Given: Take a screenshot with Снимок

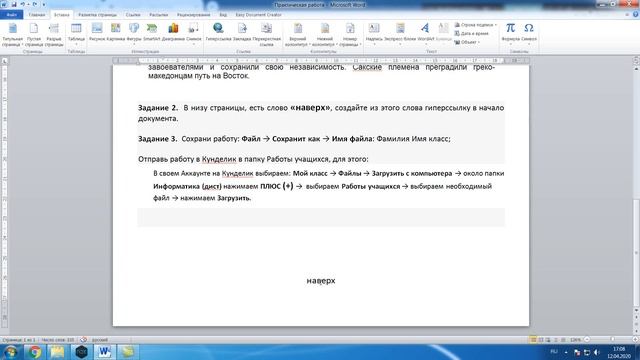Looking at the screenshot, I should coord(194,33).
